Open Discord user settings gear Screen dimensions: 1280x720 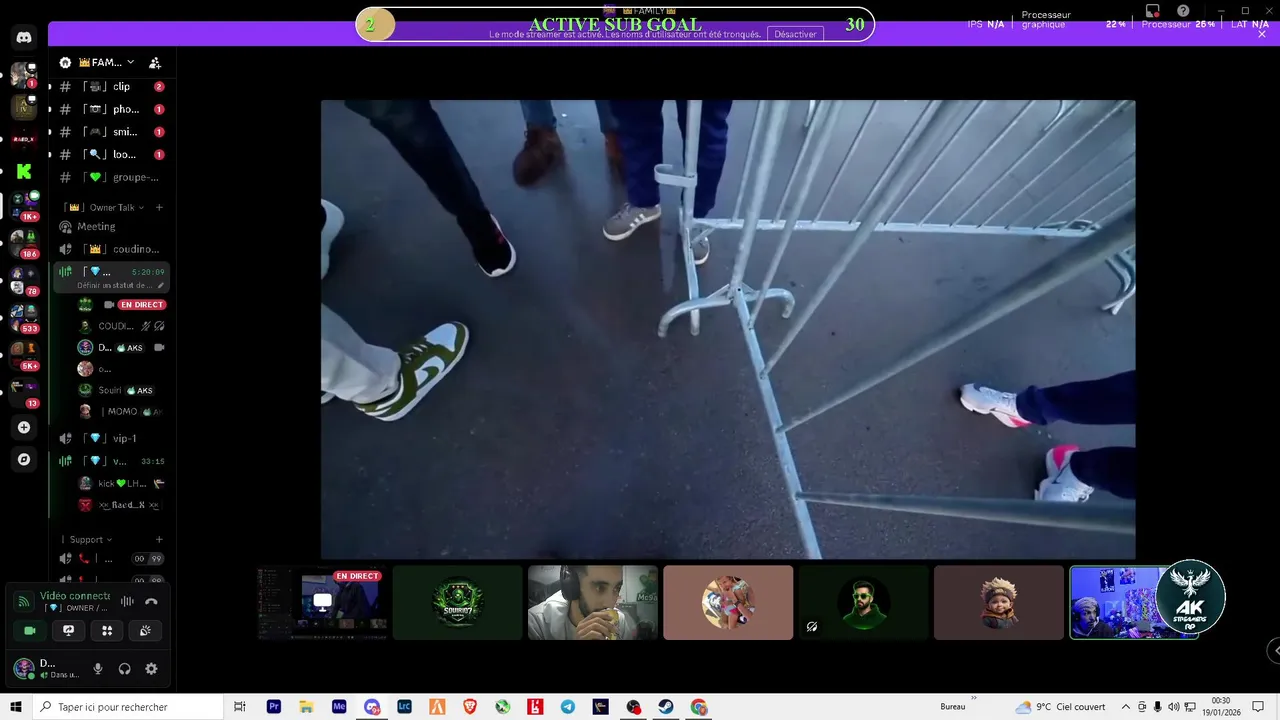tap(151, 669)
